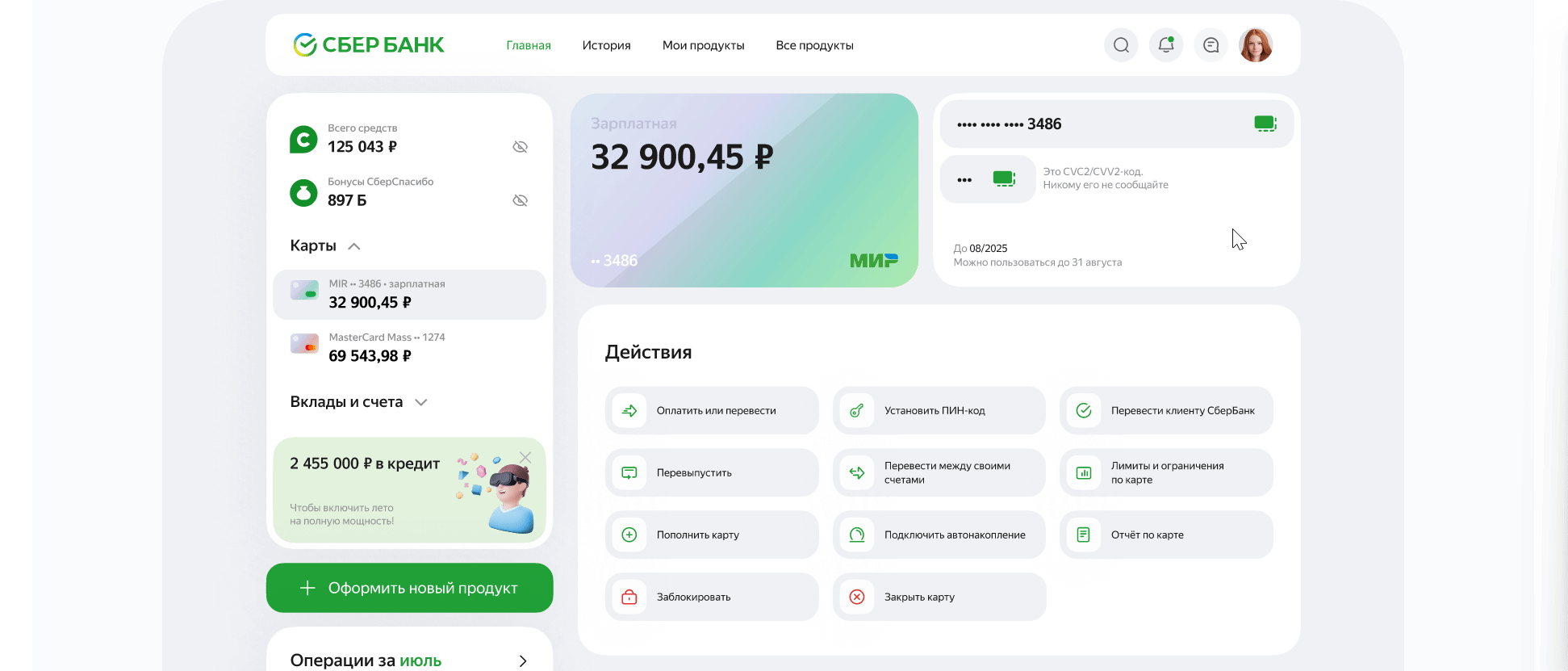Collapse the Карты section
The image size is (1568, 671).
[x=354, y=246]
